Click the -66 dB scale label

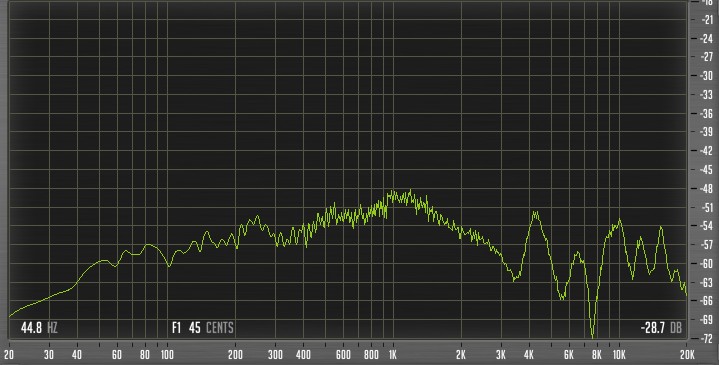pyautogui.click(x=707, y=301)
